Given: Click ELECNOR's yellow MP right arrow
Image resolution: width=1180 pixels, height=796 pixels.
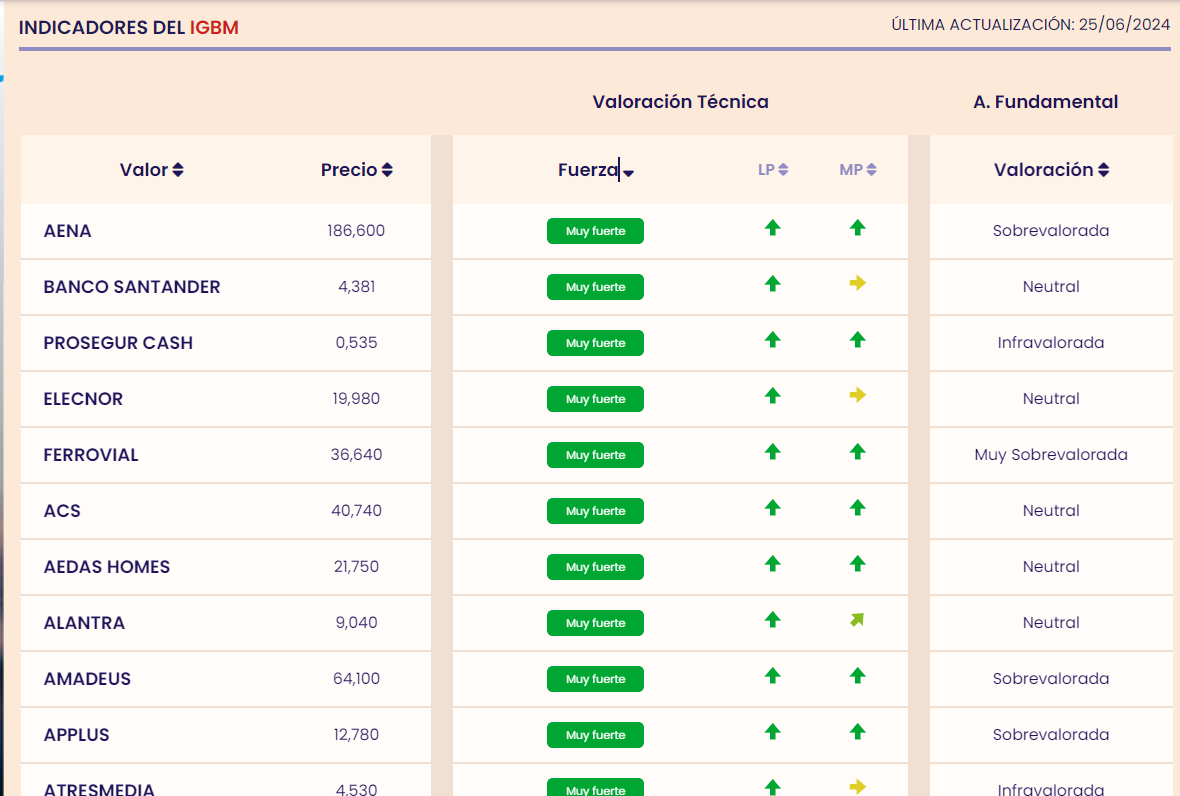Looking at the screenshot, I should tap(858, 395).
